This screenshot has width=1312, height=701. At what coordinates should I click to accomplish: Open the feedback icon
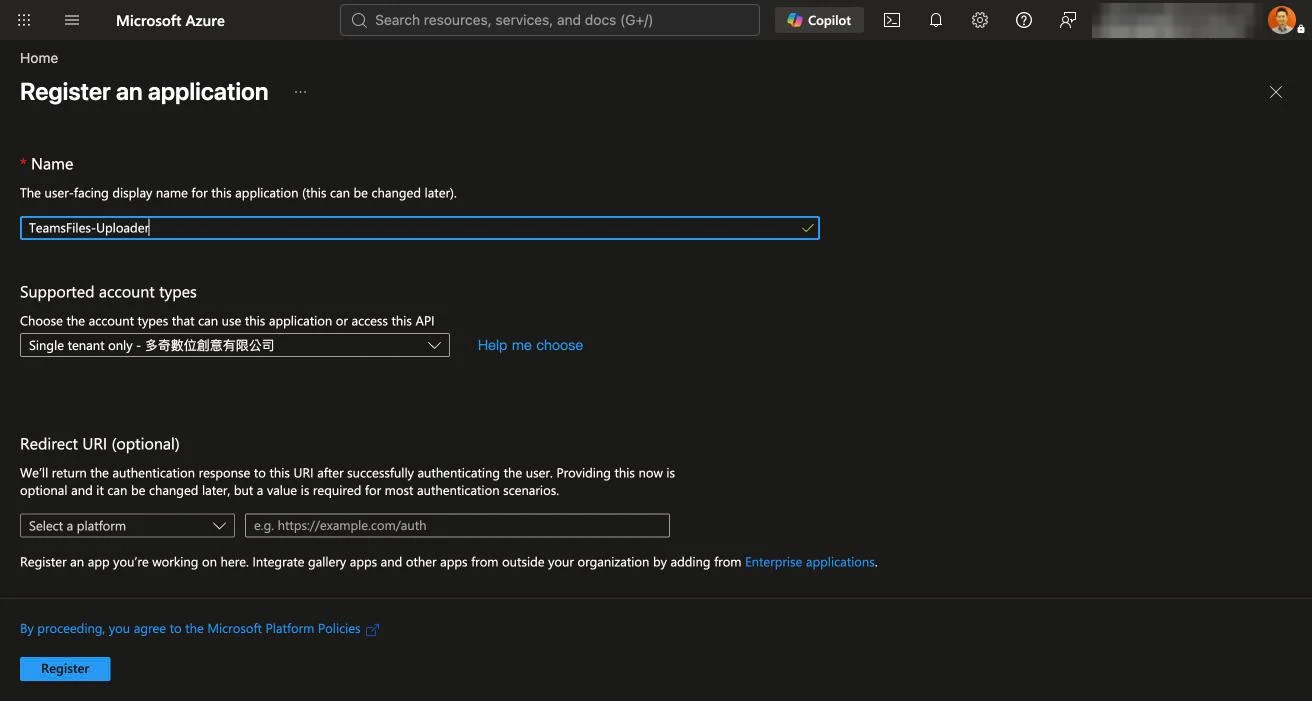1068,20
